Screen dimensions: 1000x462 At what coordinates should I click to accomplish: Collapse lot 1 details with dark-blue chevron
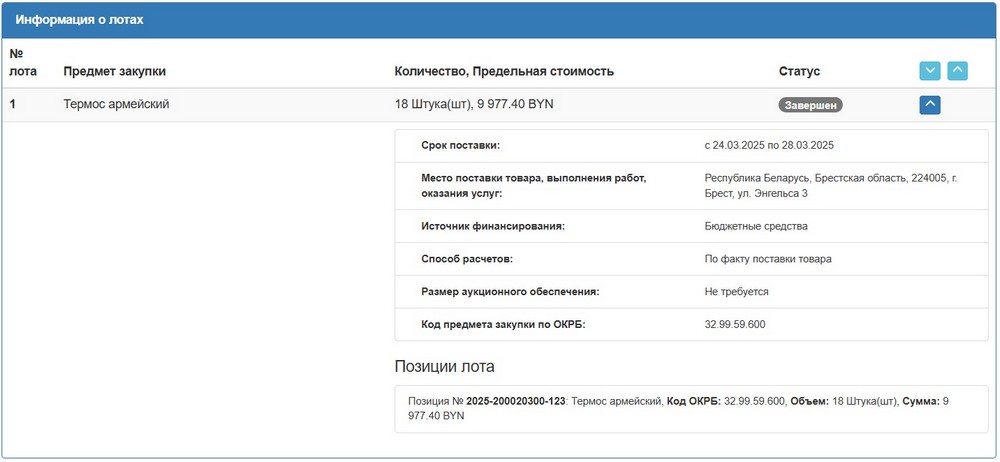tap(930, 104)
